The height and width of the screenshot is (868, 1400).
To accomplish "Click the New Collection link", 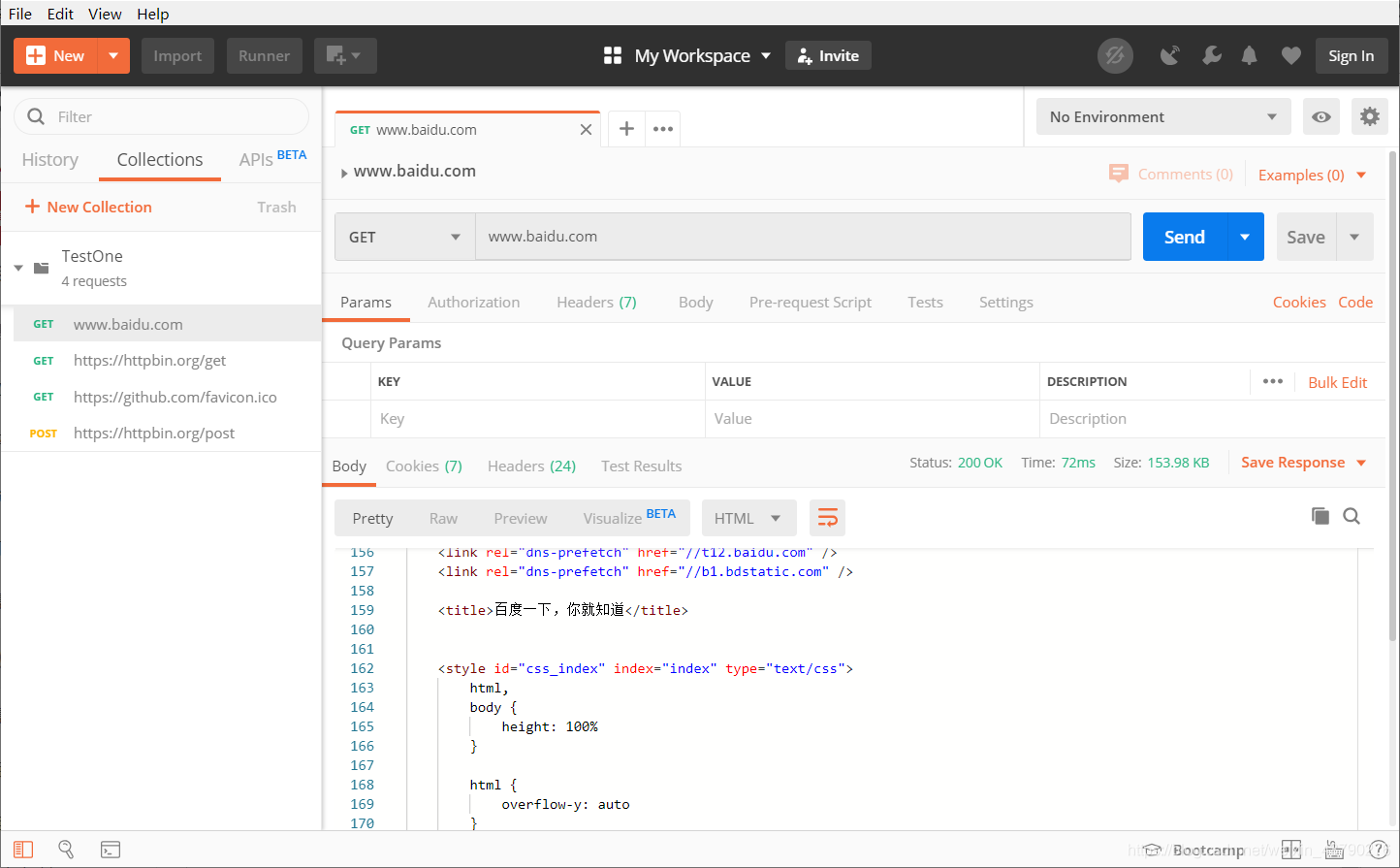I will click(88, 207).
